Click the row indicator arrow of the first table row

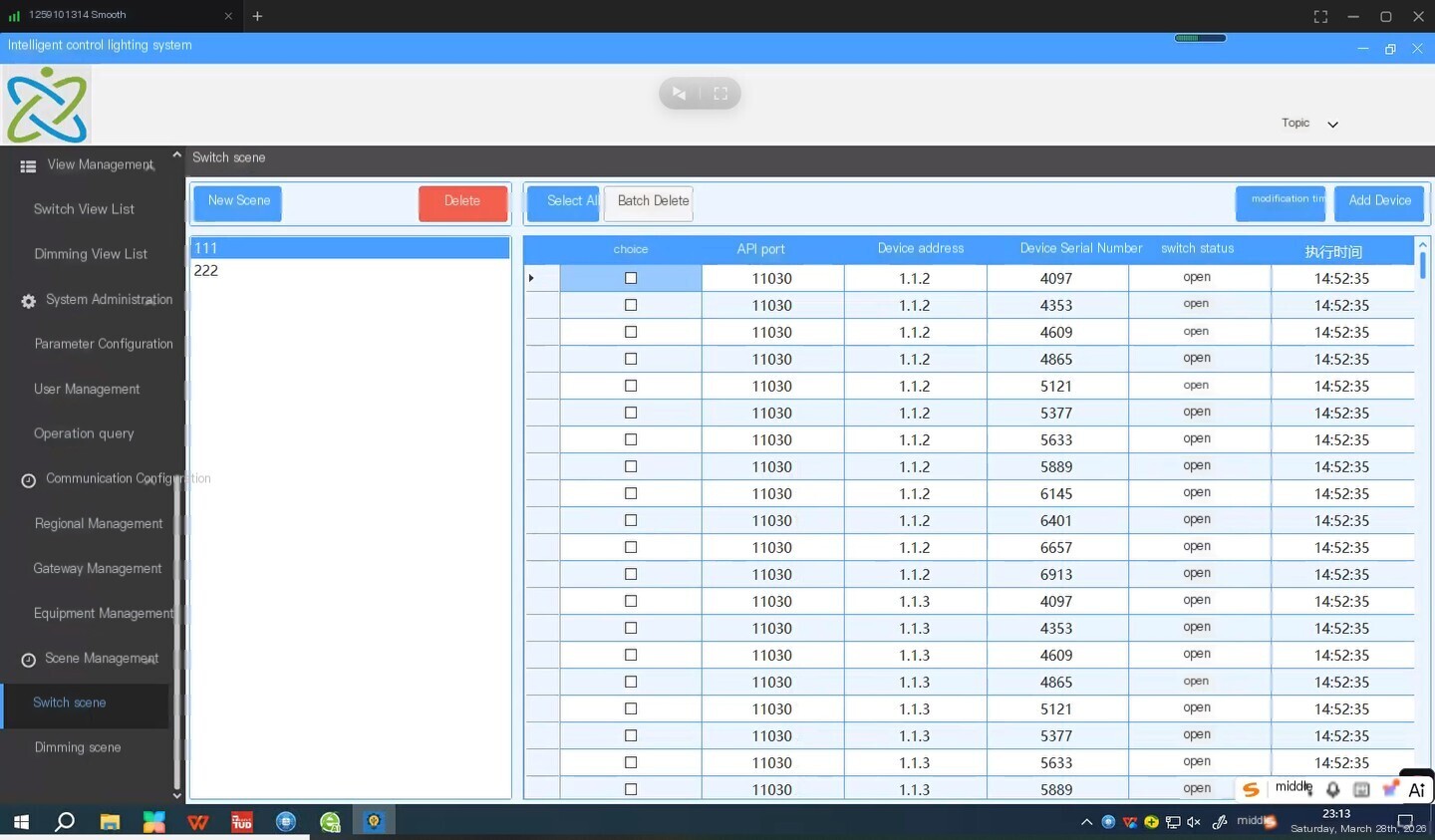point(531,278)
